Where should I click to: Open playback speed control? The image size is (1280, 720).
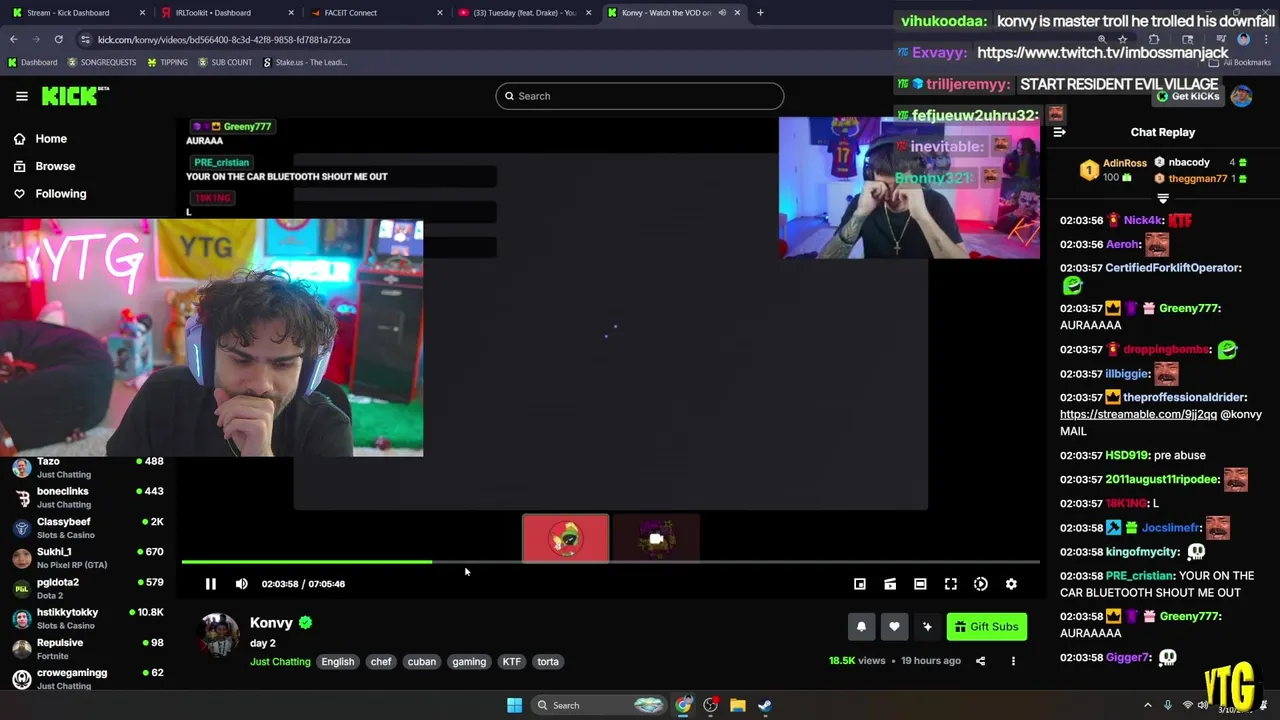tap(981, 584)
